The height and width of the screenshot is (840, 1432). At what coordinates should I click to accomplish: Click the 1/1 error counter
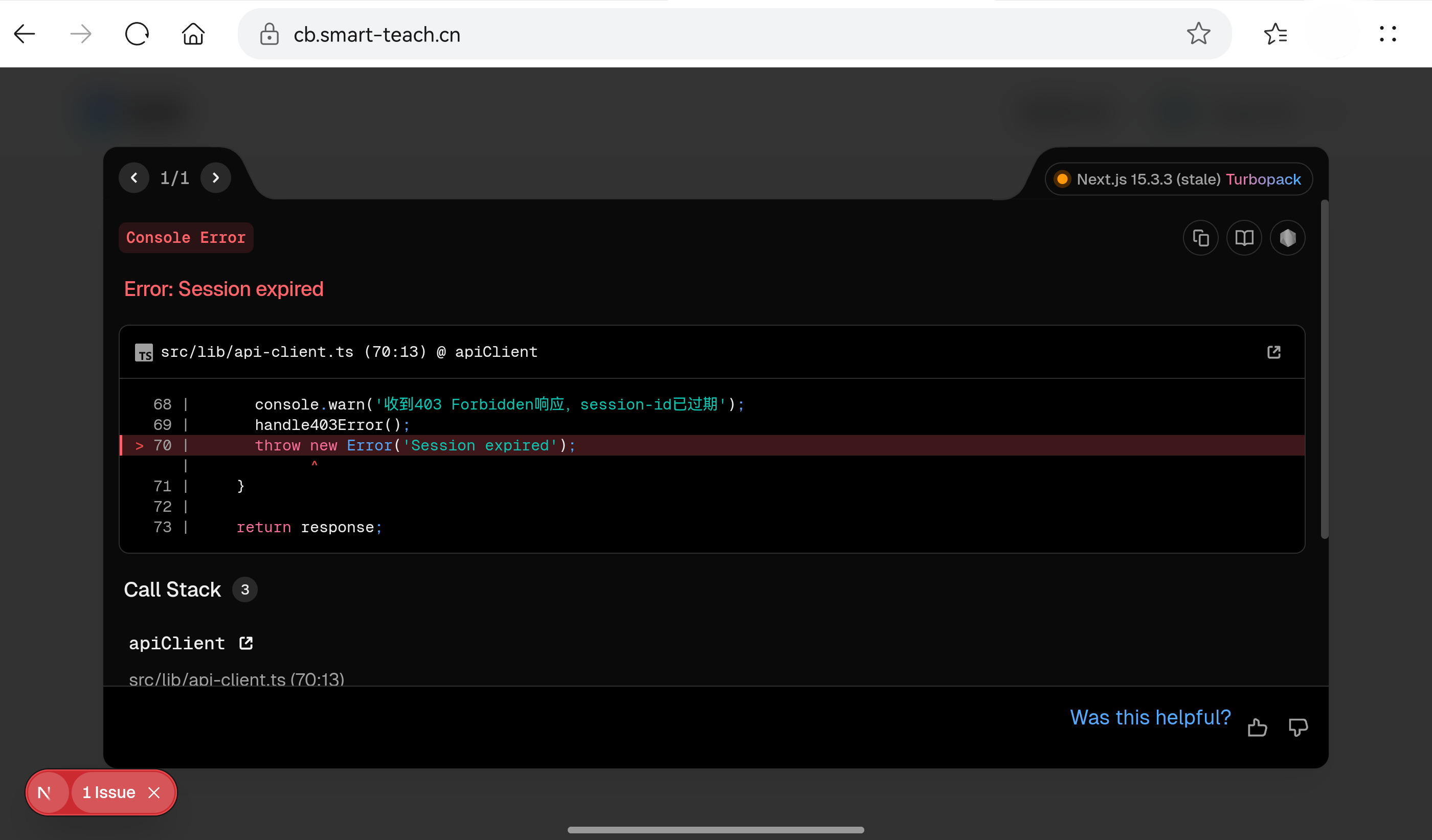click(x=174, y=178)
